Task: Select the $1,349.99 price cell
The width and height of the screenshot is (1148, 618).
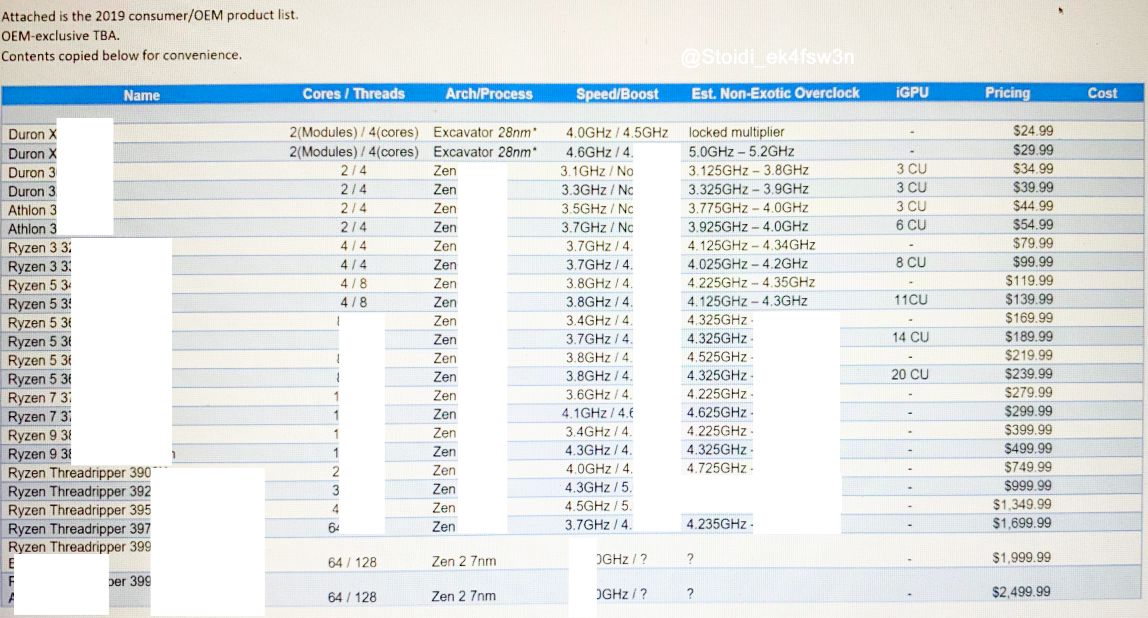Action: point(1022,505)
